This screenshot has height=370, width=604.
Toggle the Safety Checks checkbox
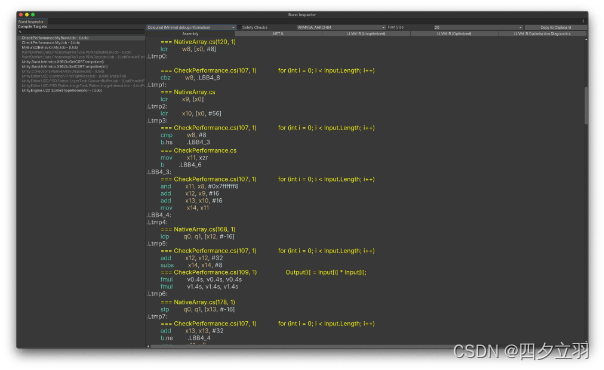[239, 27]
